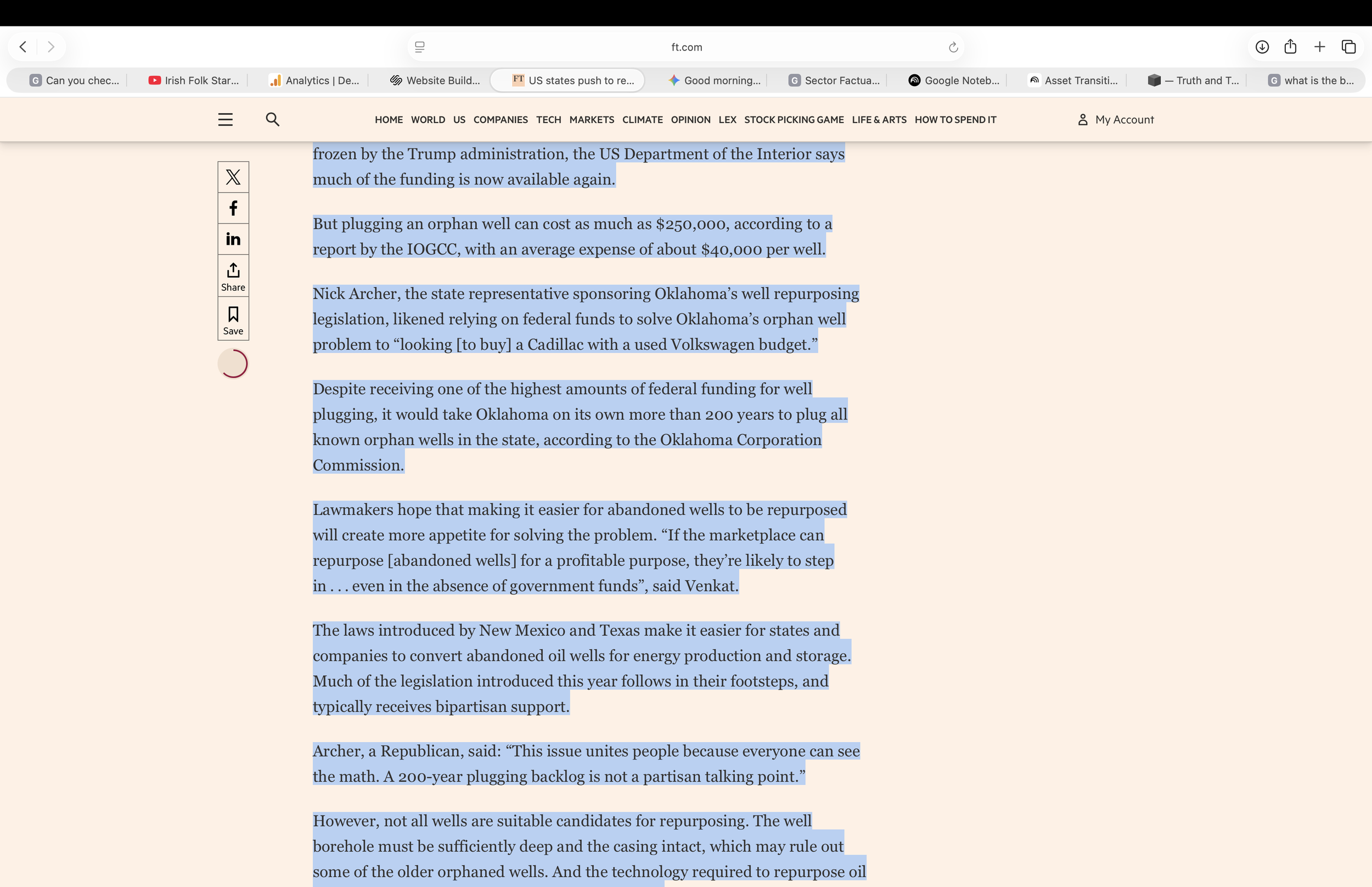Image resolution: width=1372 pixels, height=887 pixels.
Task: Open STOCK PICKING GAME
Action: [794, 120]
